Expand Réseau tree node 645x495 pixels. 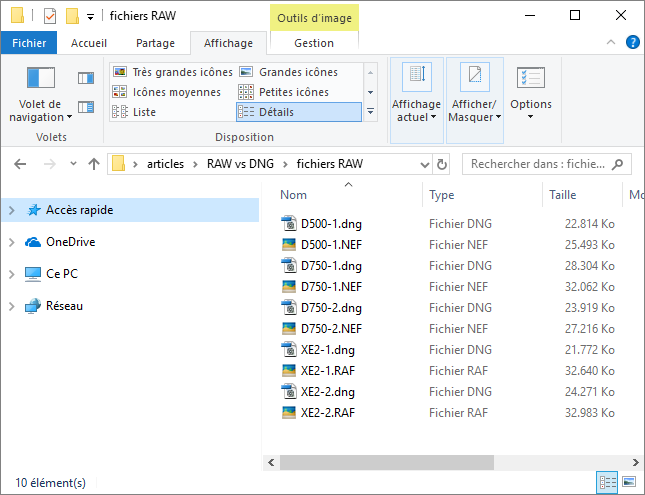point(12,306)
